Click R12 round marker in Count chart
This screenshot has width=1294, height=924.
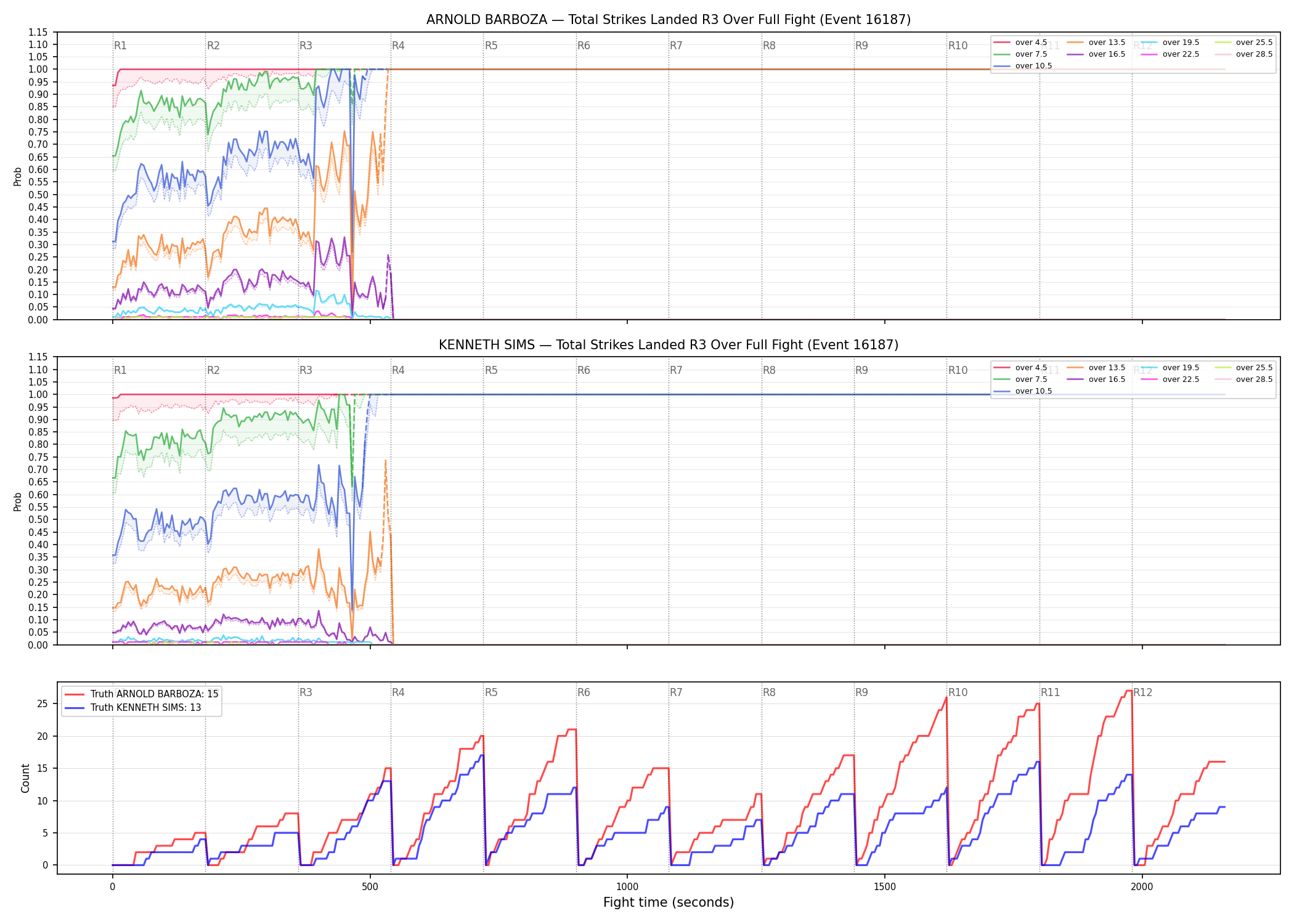[1142, 692]
